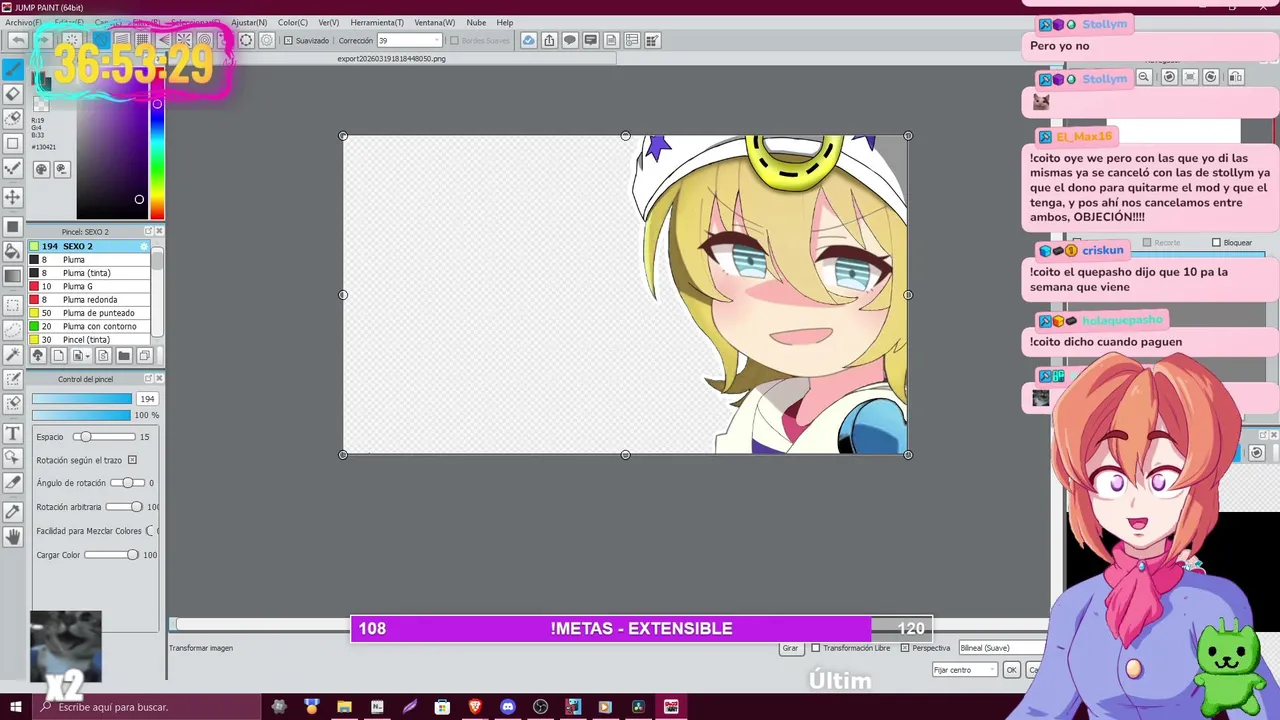This screenshot has height=720, width=1280.
Task: Select the Text tool
Action: pos(13,433)
